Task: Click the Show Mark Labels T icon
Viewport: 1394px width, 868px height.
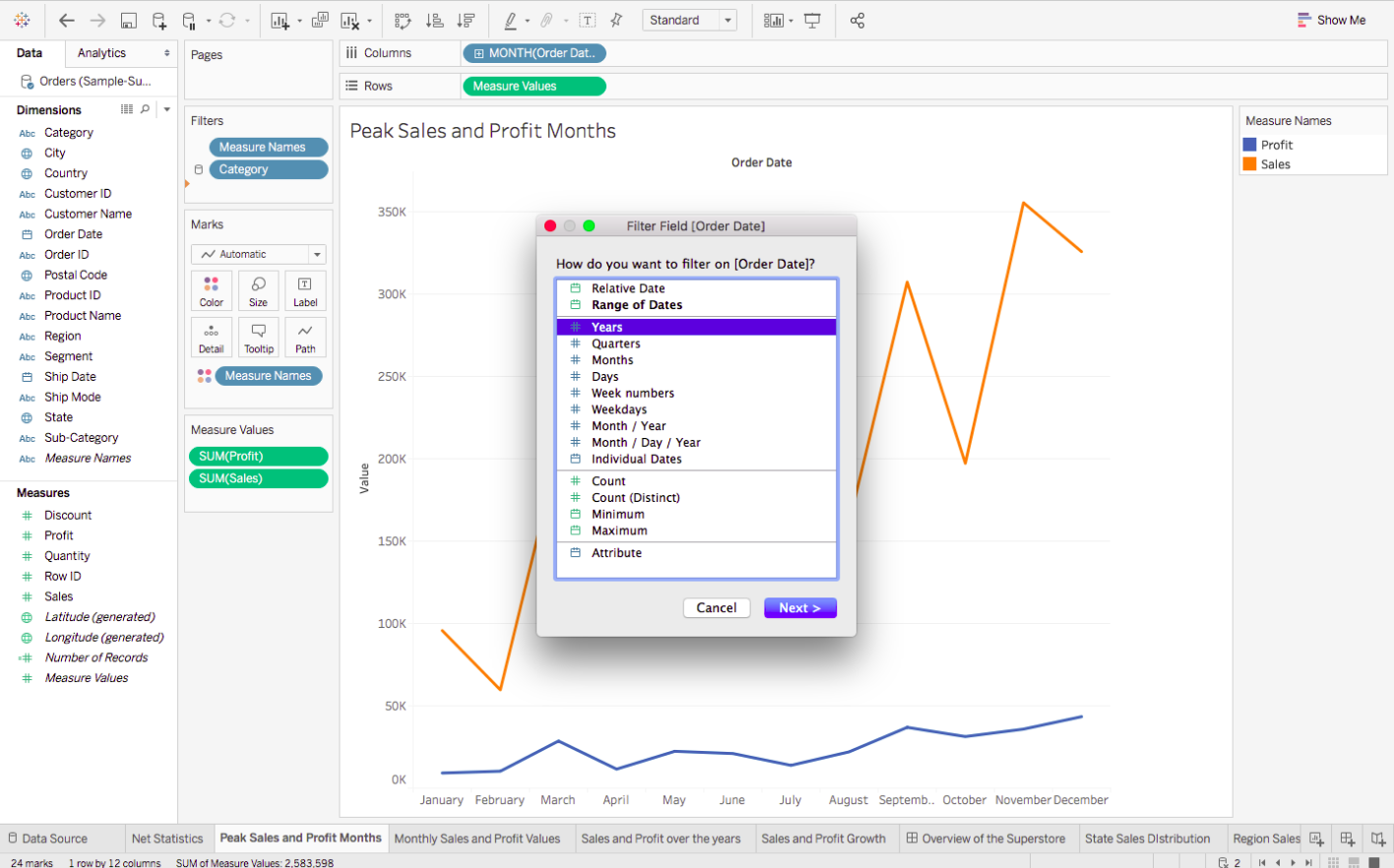Action: 588,20
